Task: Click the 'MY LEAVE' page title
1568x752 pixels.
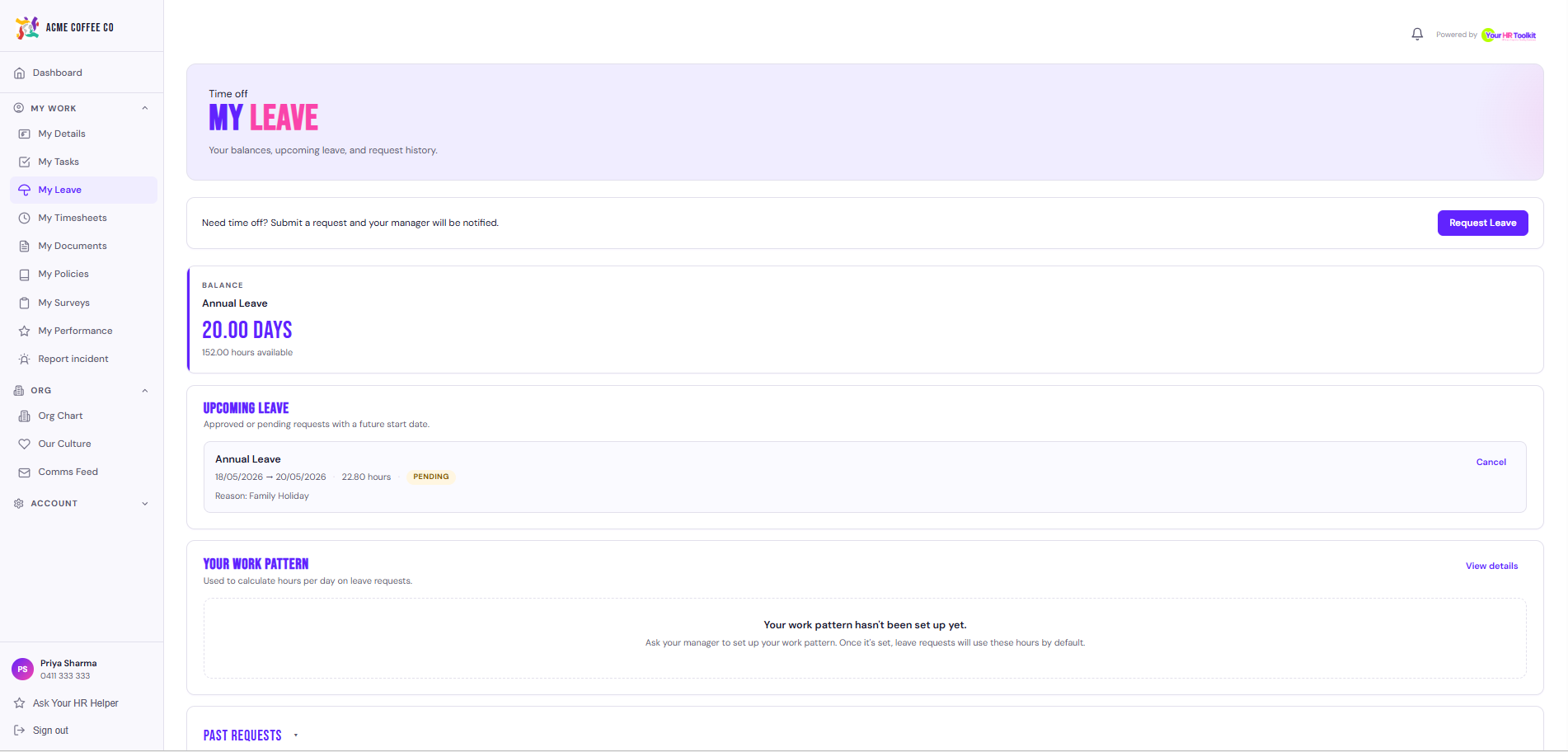Action: pyautogui.click(x=263, y=118)
